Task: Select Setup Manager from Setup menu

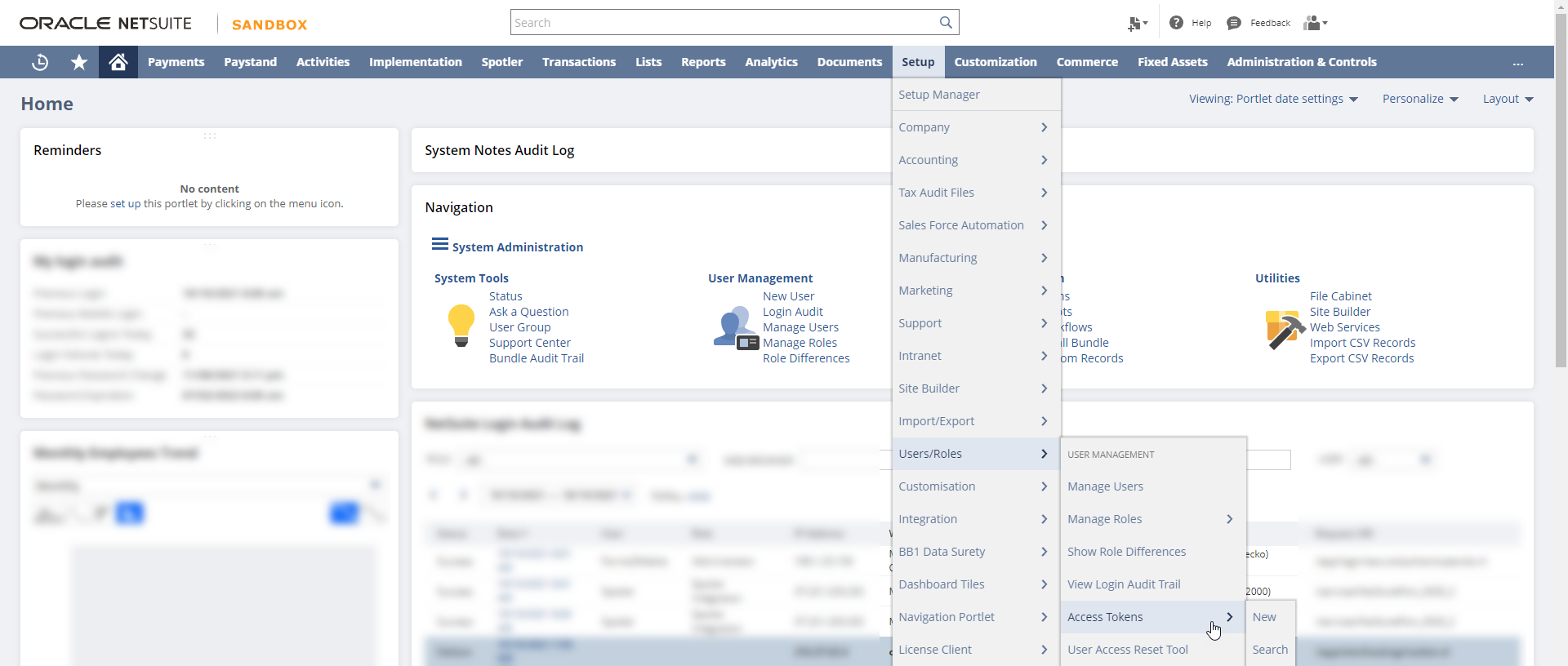Action: click(977, 95)
